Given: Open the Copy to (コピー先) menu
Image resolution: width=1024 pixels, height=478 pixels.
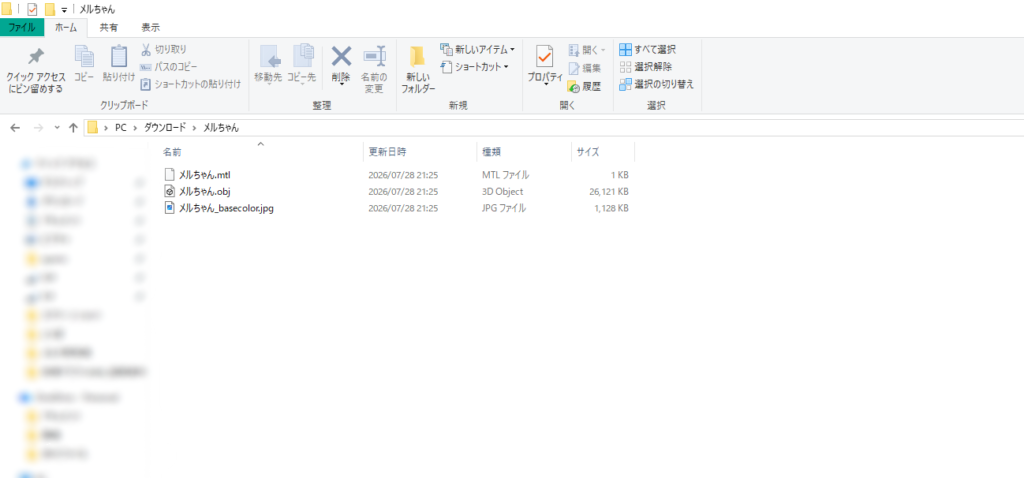Looking at the screenshot, I should [302, 65].
